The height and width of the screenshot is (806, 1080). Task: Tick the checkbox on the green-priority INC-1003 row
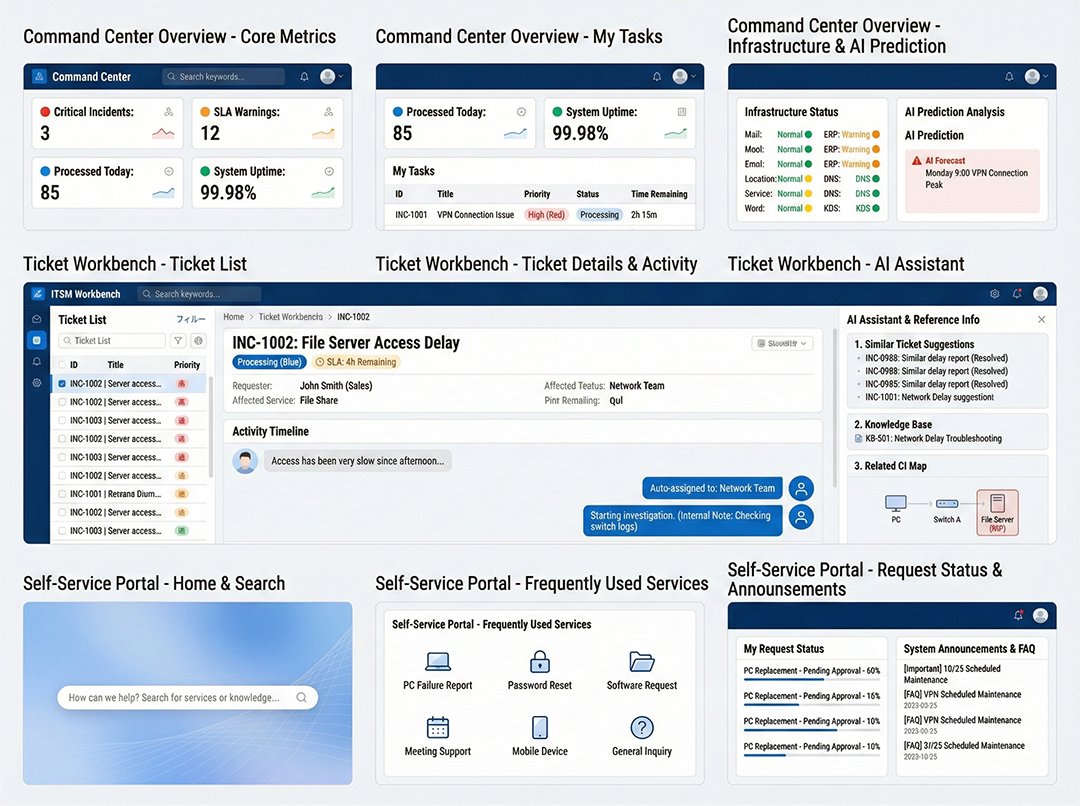[x=63, y=531]
